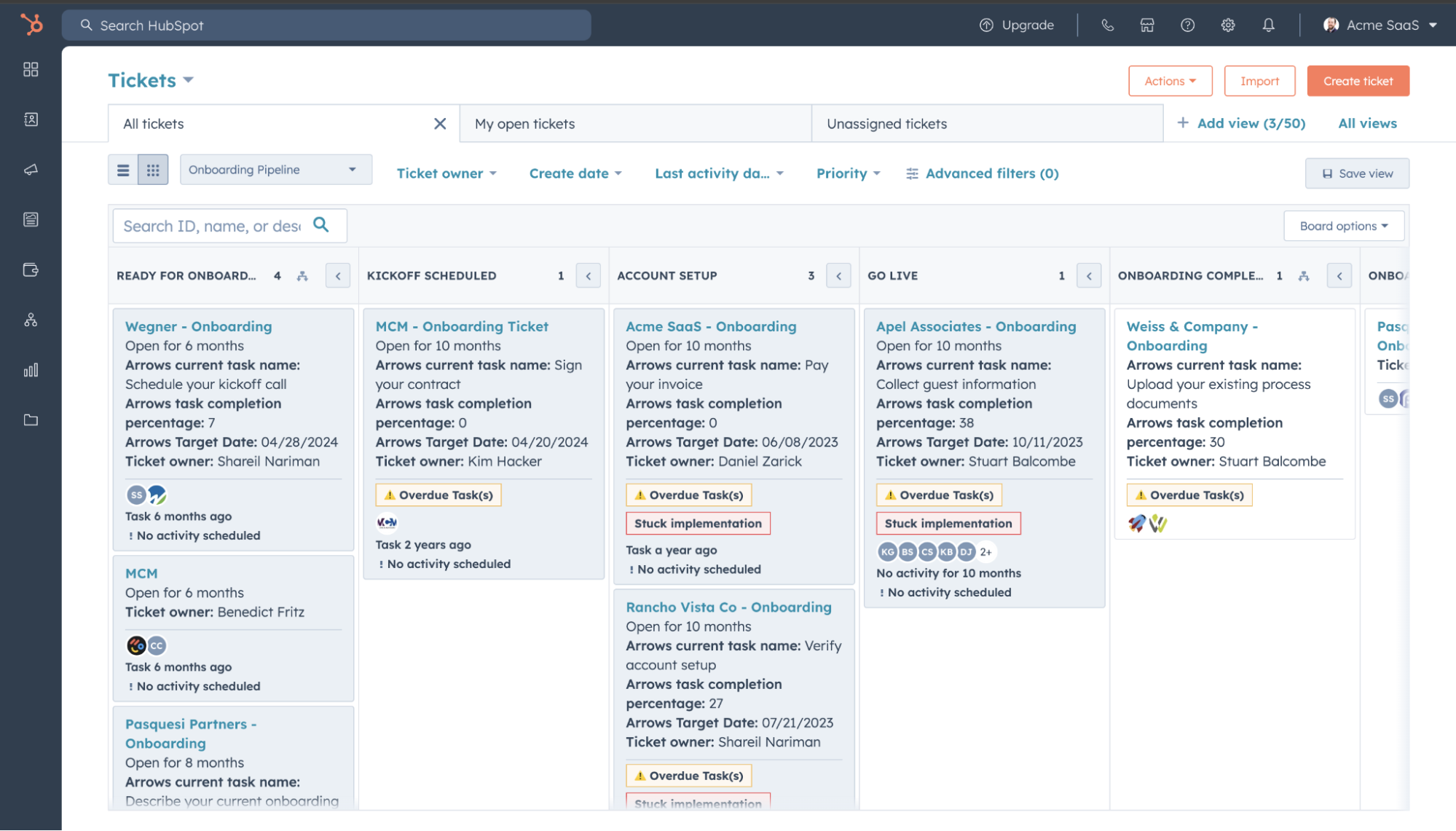This screenshot has width=1456, height=831.
Task: Open the Last activity date filter
Action: tap(719, 173)
